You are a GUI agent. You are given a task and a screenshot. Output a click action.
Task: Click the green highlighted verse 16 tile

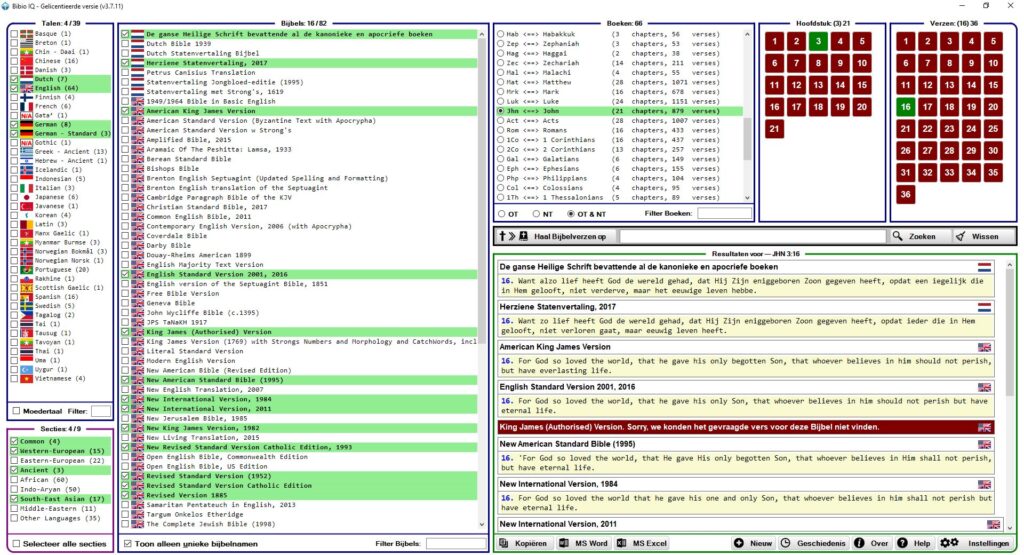coord(905,107)
